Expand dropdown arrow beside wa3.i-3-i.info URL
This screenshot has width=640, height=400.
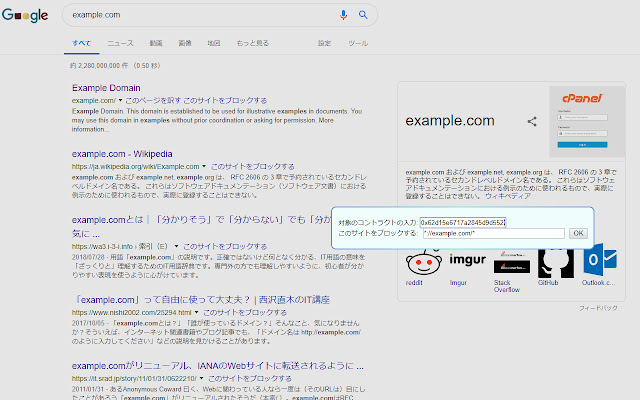point(176,246)
